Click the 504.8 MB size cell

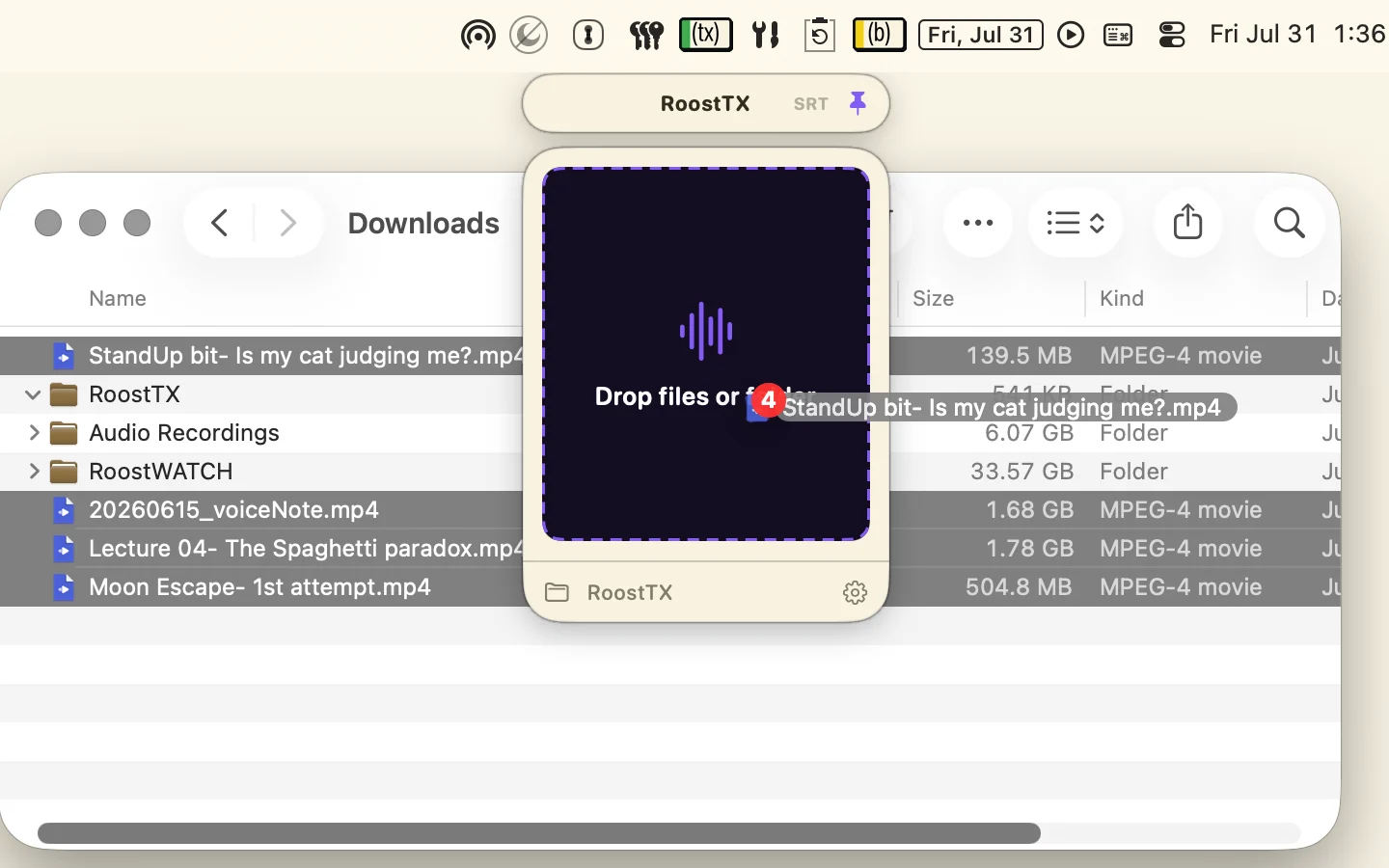pos(1020,587)
